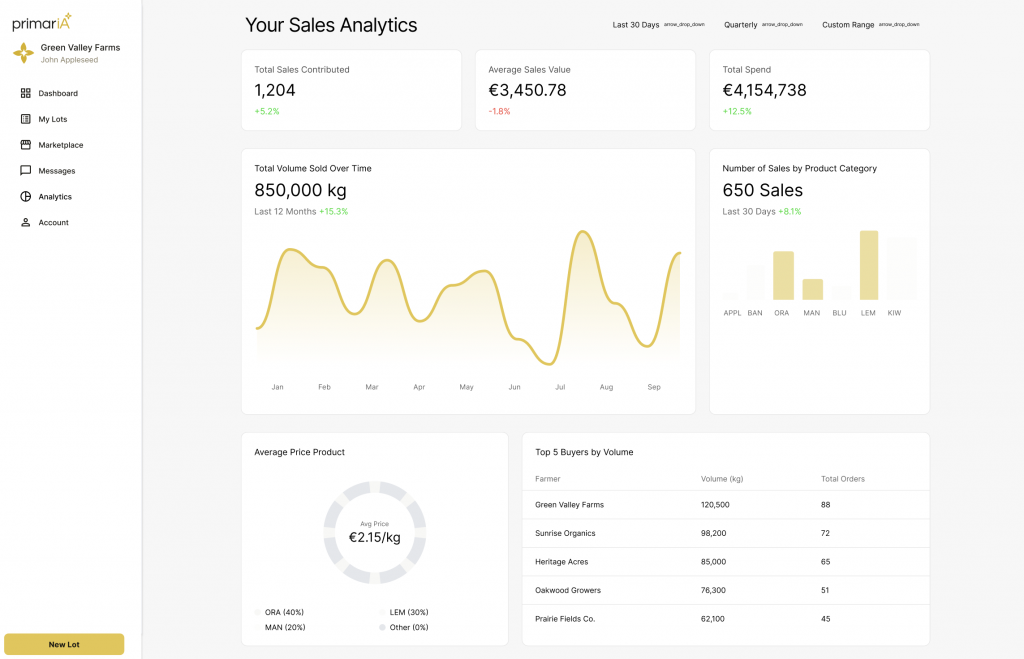Click the My Lots list icon
The width and height of the screenshot is (1024, 659).
tap(26, 119)
